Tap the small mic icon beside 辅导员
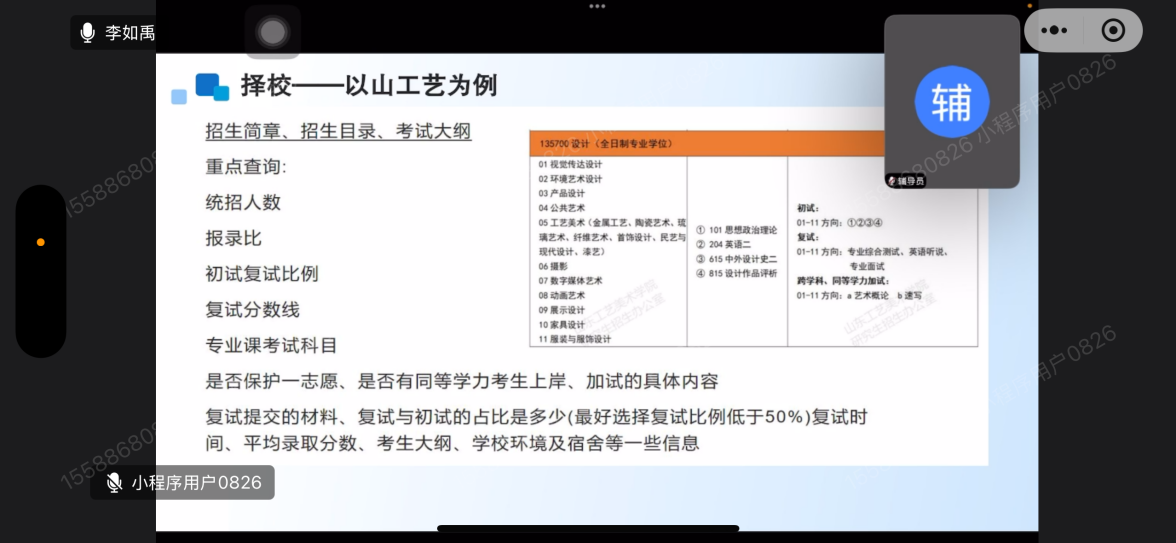The height and width of the screenshot is (543, 1176). click(891, 181)
